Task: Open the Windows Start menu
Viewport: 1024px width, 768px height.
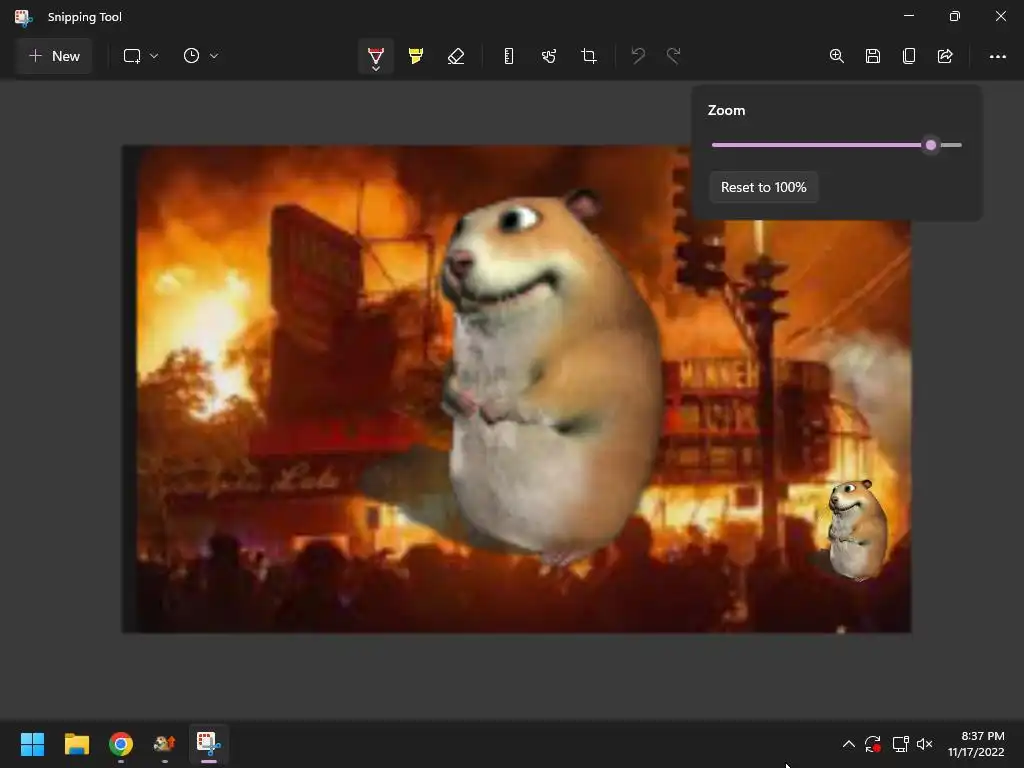Action: click(32, 744)
